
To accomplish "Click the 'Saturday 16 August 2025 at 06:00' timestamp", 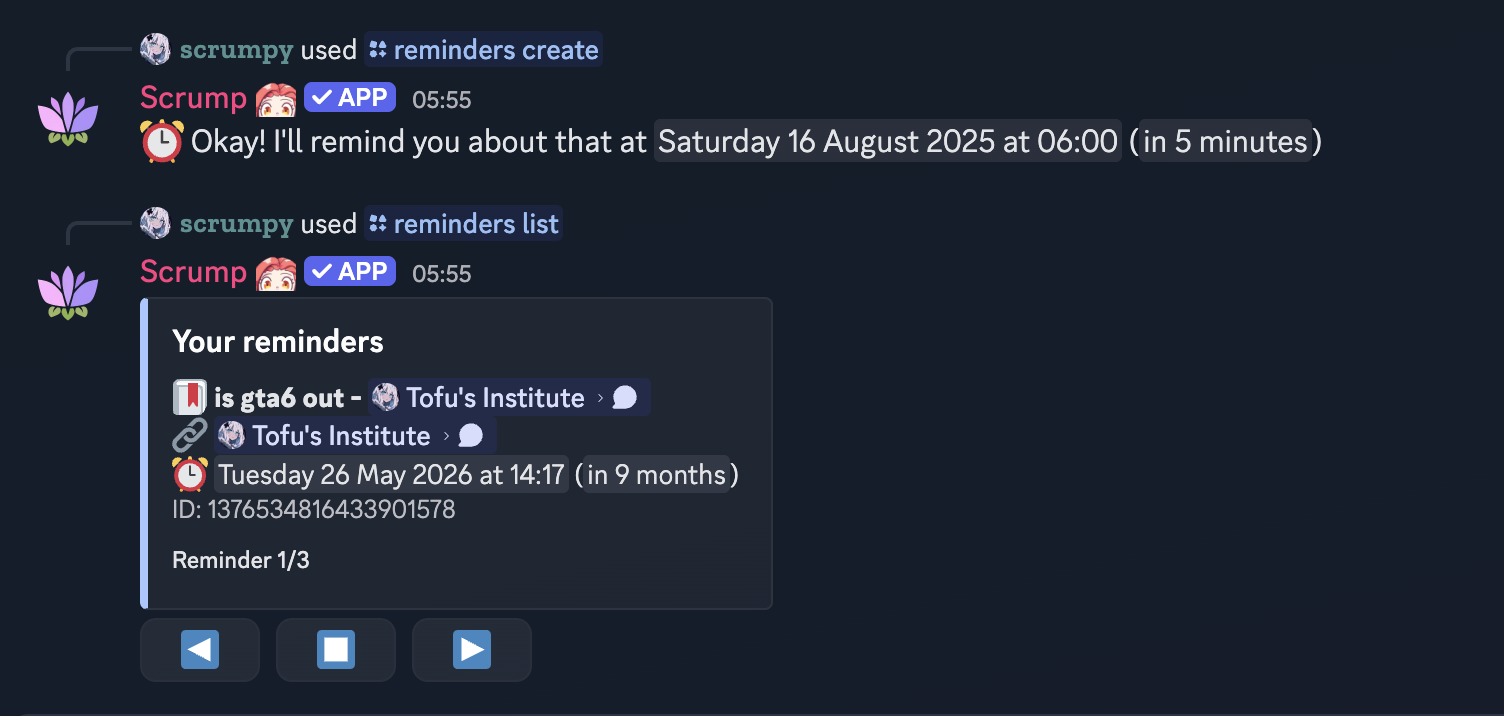I will (x=888, y=142).
